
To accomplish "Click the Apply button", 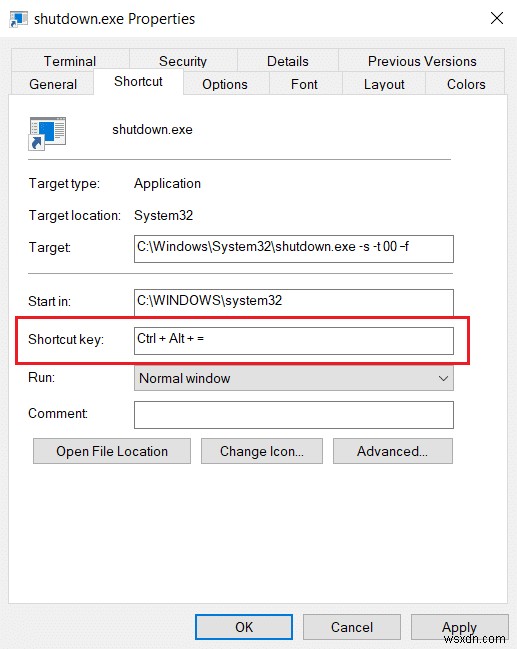I will click(459, 627).
